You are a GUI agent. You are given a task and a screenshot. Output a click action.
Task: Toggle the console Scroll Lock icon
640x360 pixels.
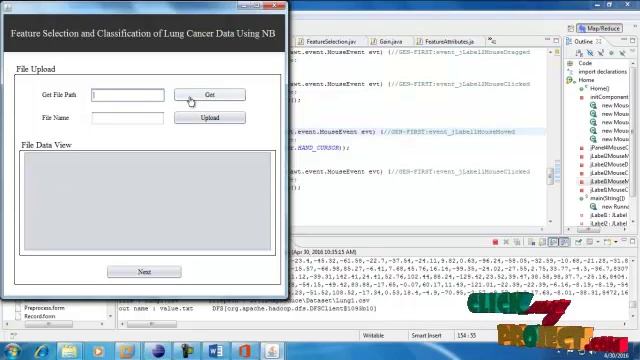pyautogui.click(x=542, y=242)
